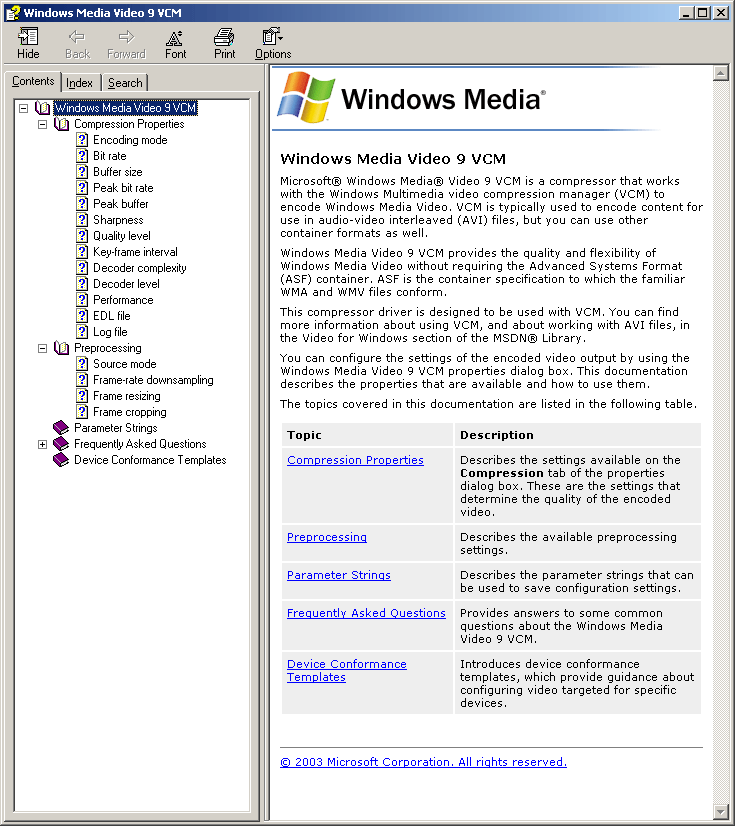
Task: Open the Compression Properties link in the table
Action: [355, 460]
